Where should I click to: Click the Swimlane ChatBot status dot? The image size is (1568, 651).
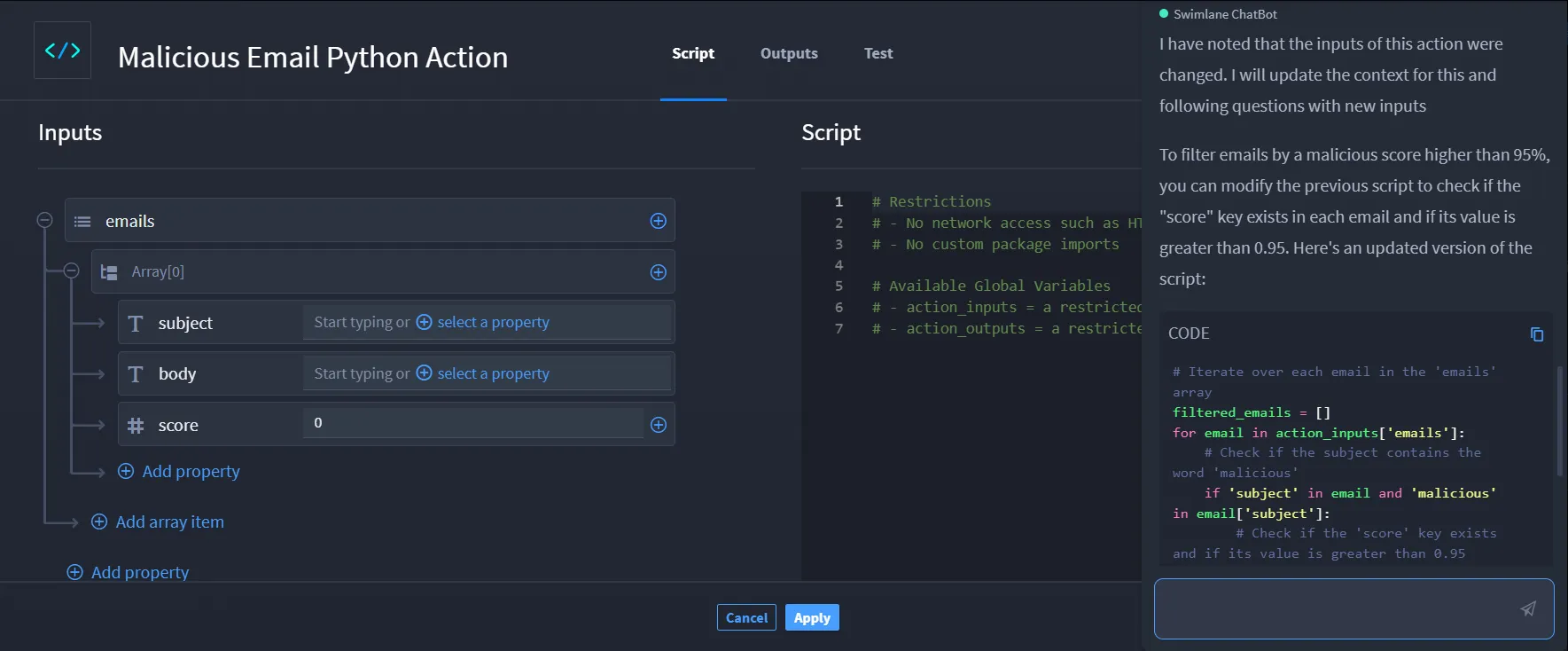[1164, 13]
